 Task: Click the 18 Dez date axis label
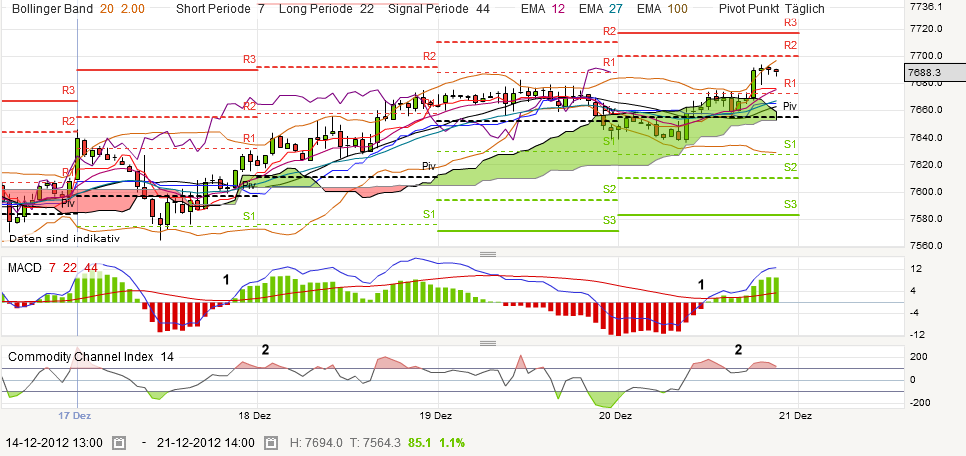(x=255, y=415)
